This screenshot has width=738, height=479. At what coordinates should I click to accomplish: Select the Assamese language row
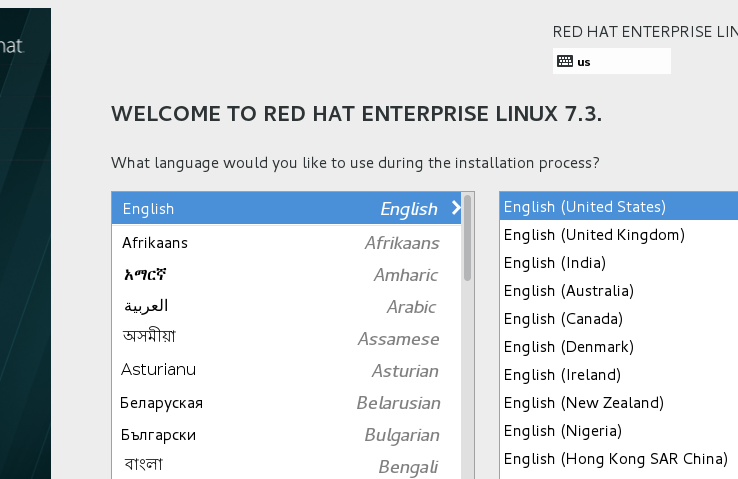click(x=286, y=339)
